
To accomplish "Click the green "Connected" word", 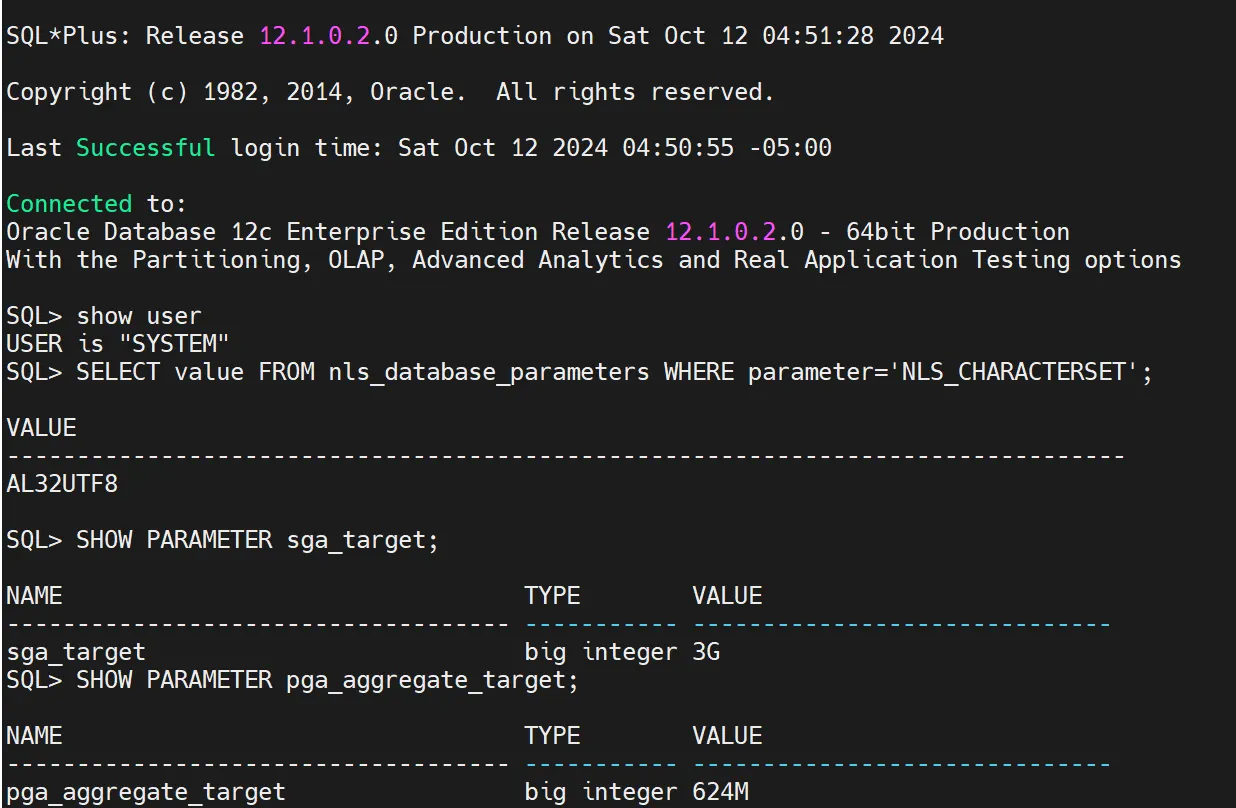I will click(x=69, y=204).
